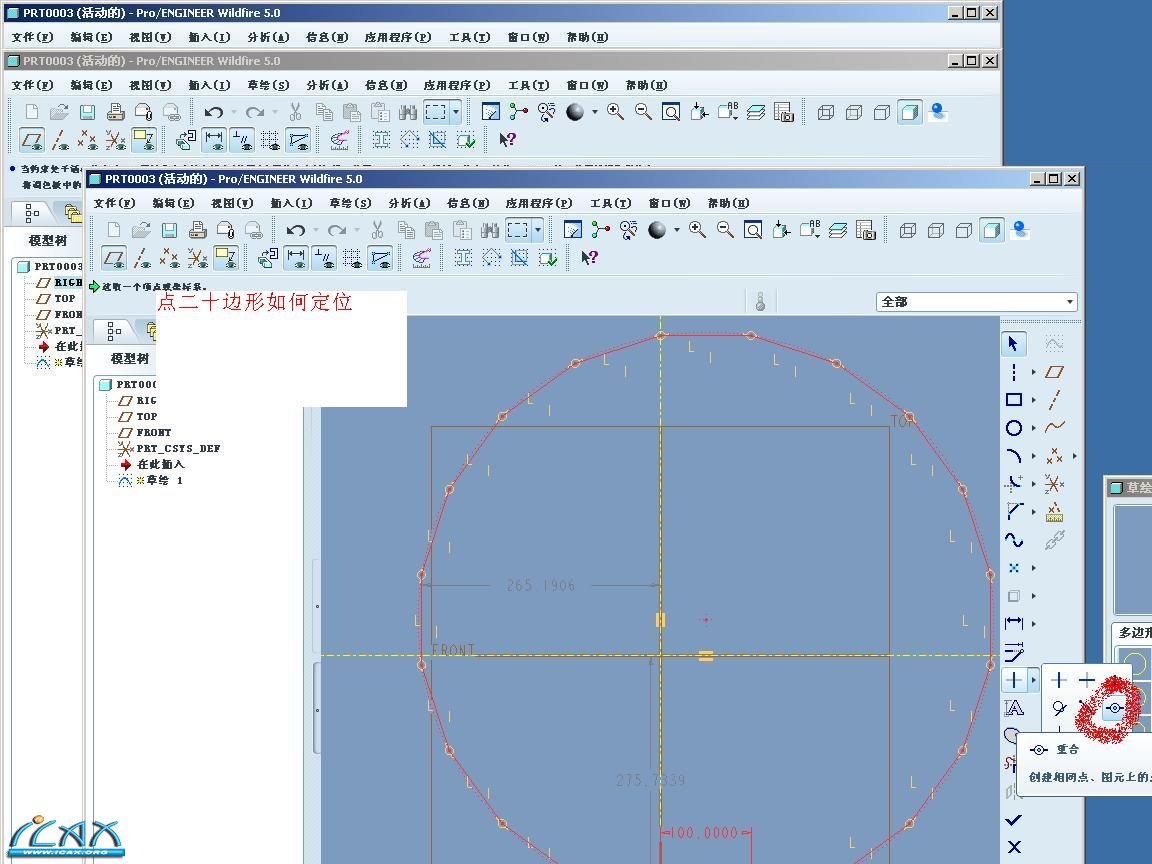
Task: Select the circle sketch tool
Action: pyautogui.click(x=1014, y=428)
